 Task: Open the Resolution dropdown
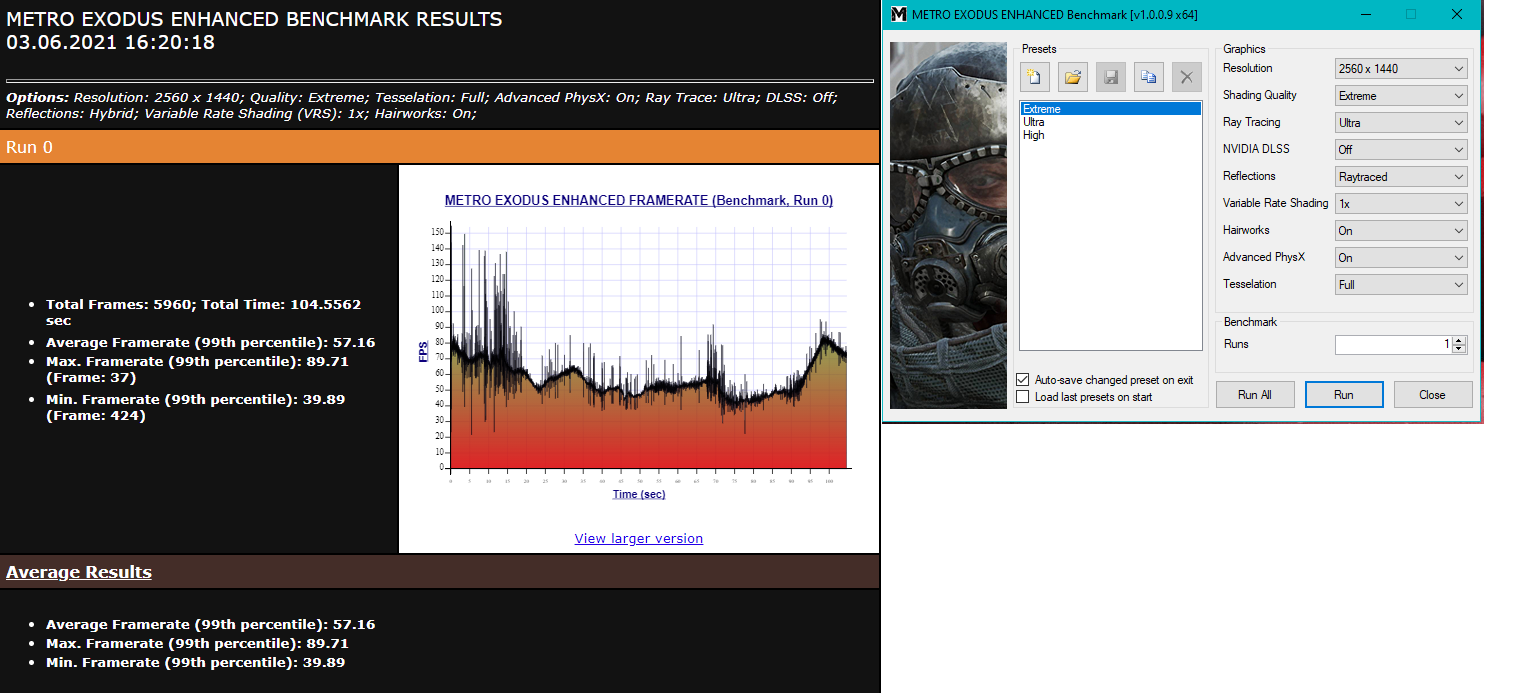(x=1401, y=68)
